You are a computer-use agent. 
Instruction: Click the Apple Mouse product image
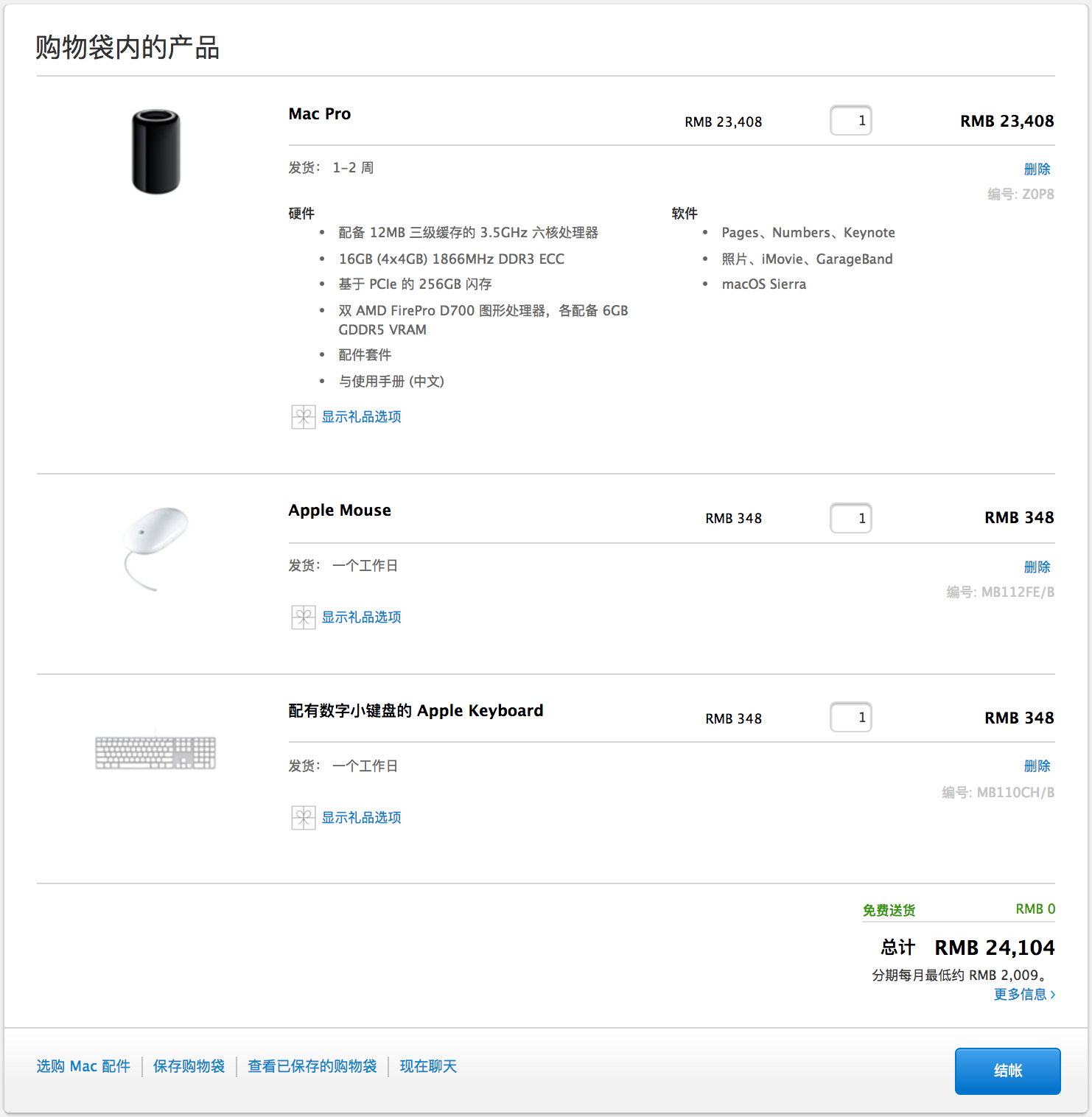[x=155, y=546]
